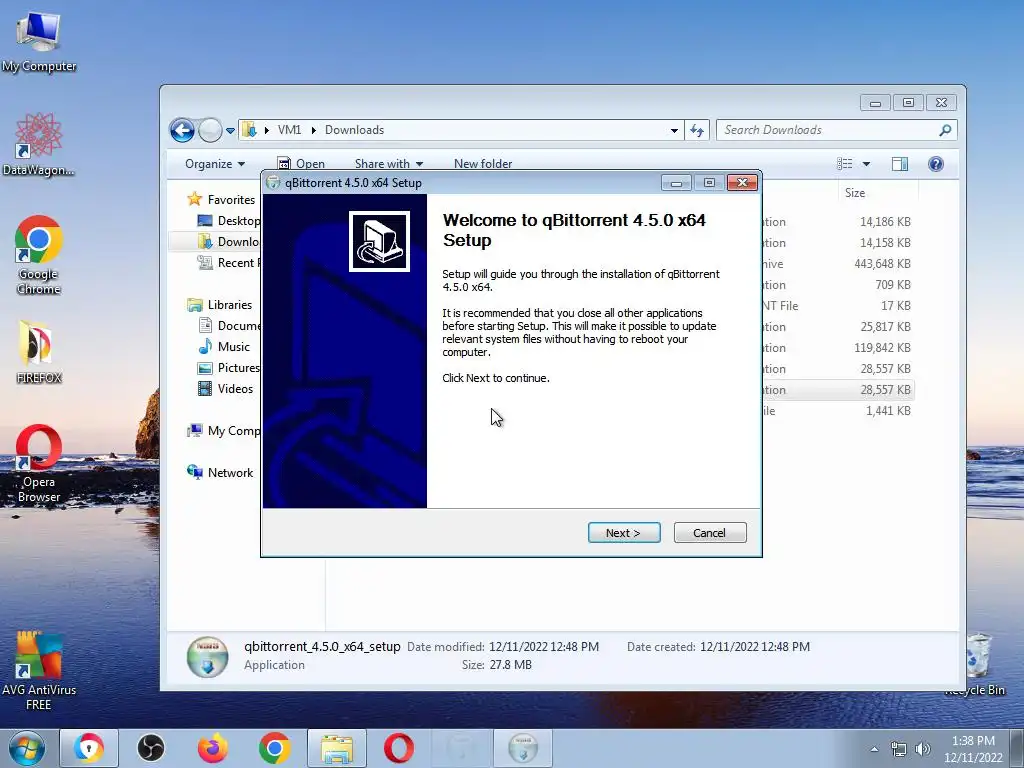Select the 119,842 KB file row
The height and width of the screenshot is (768, 1024).
coord(838,348)
